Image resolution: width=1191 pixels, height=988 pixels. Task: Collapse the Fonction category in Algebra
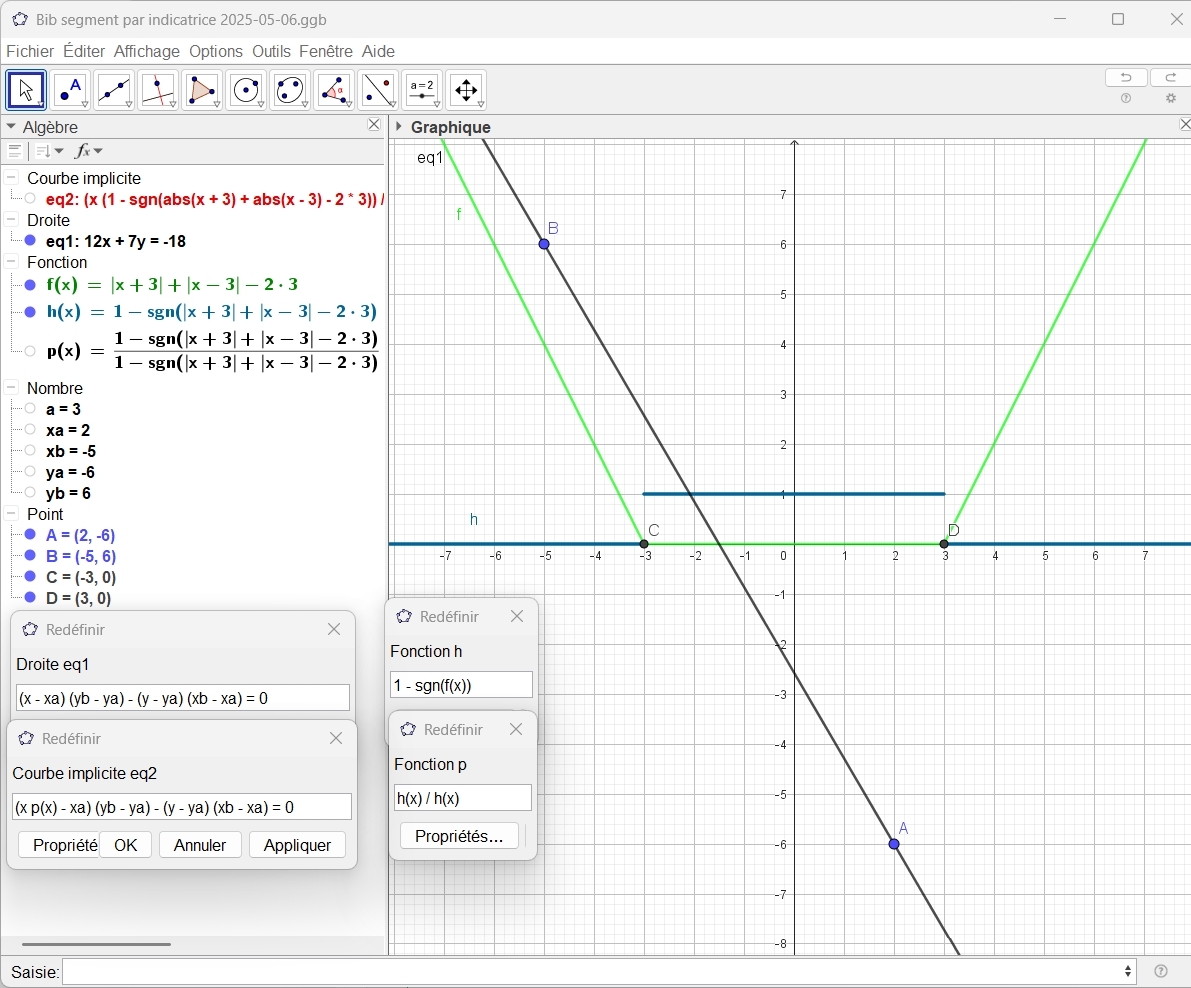[x=12, y=262]
